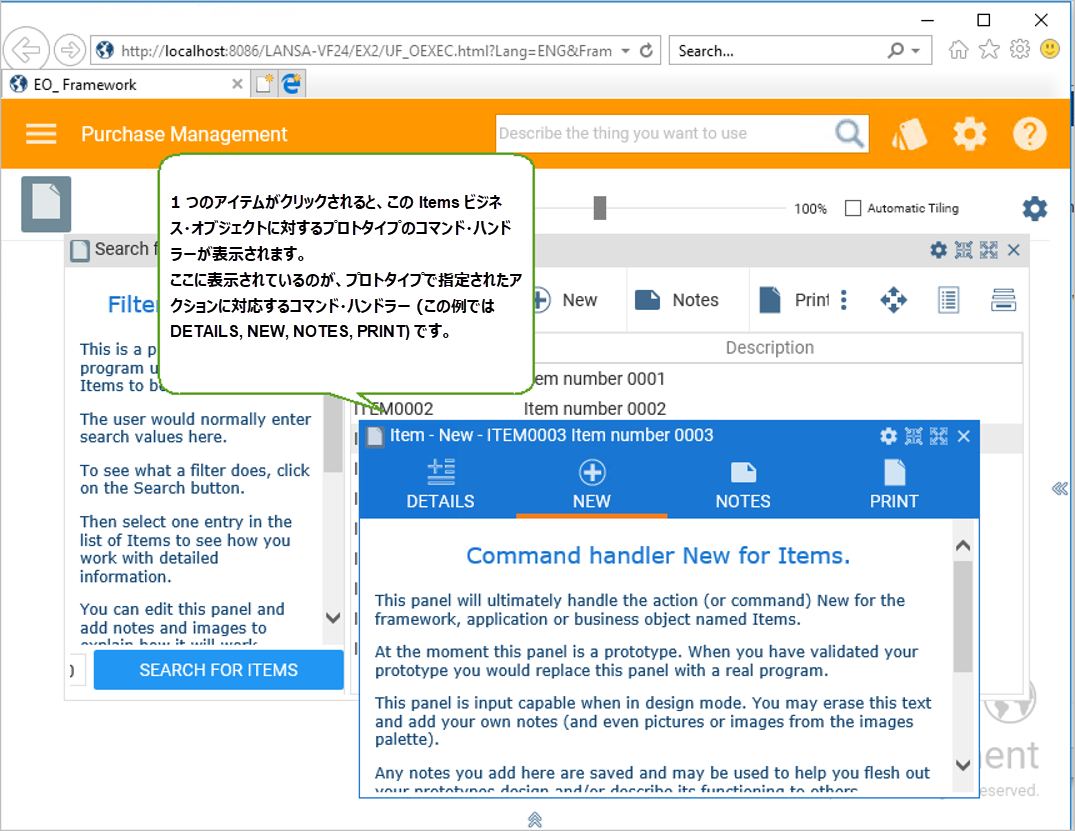Close the Item - New window
The height and width of the screenshot is (831, 1075).
[x=963, y=436]
